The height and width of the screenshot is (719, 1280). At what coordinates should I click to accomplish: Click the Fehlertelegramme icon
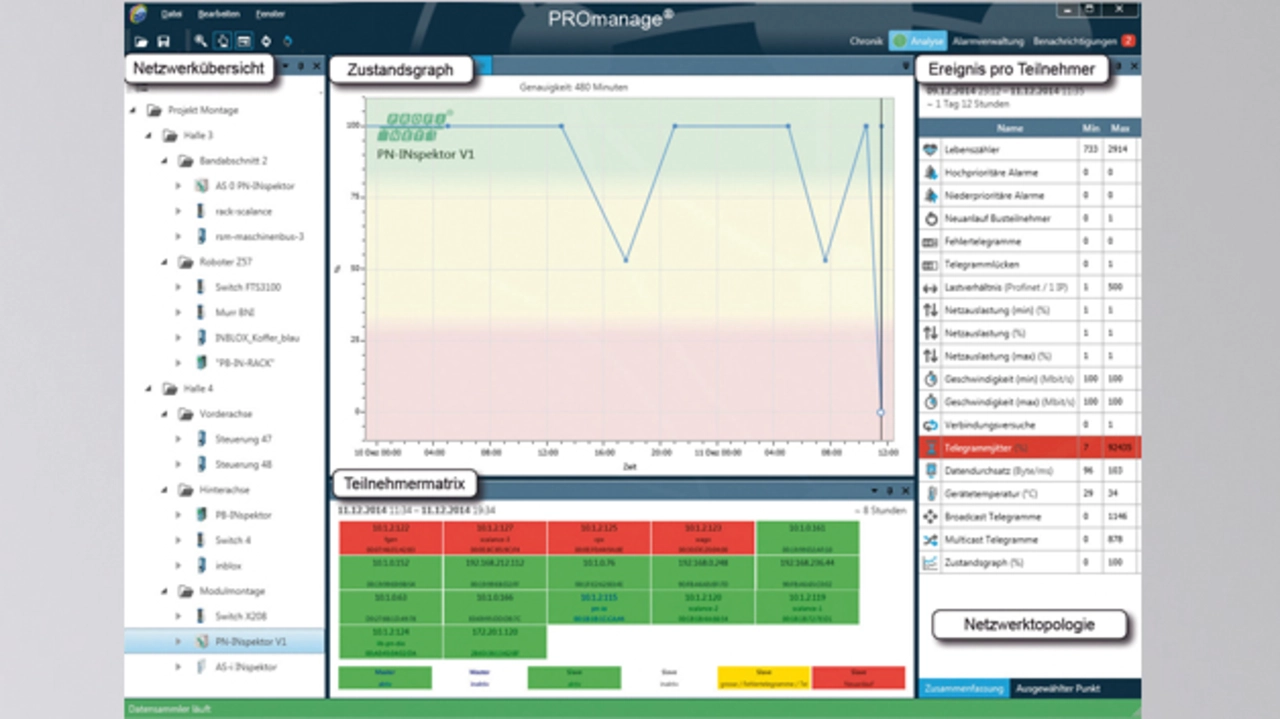coord(930,242)
